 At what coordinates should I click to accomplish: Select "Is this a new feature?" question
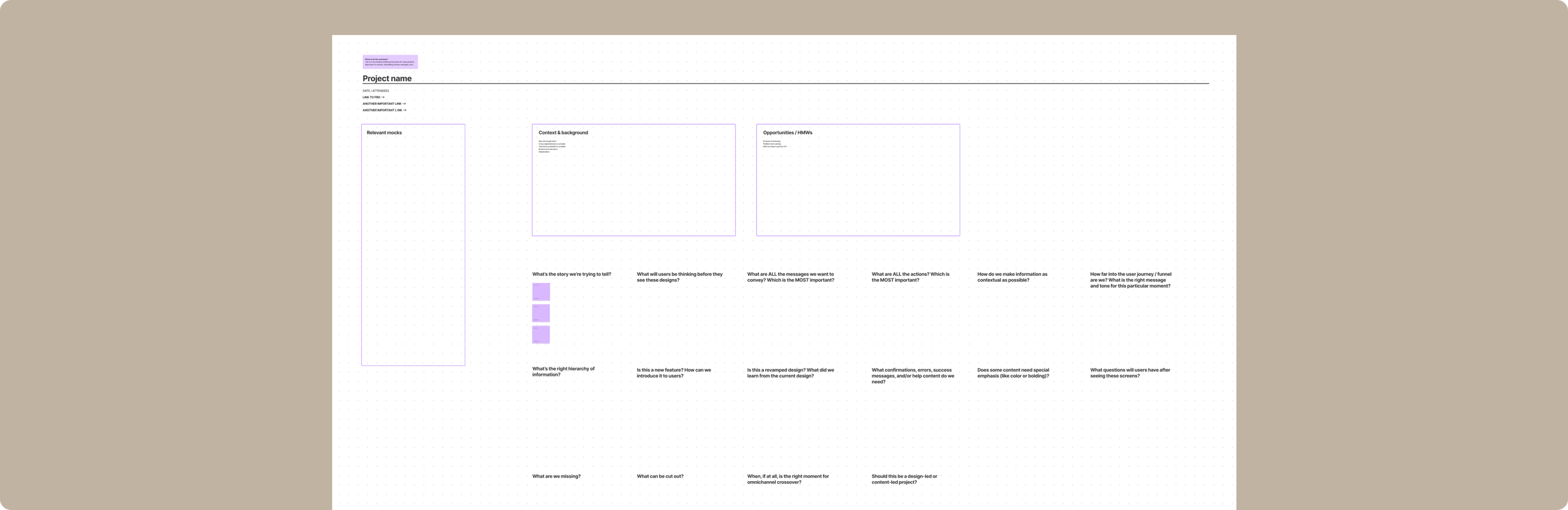tap(674, 373)
